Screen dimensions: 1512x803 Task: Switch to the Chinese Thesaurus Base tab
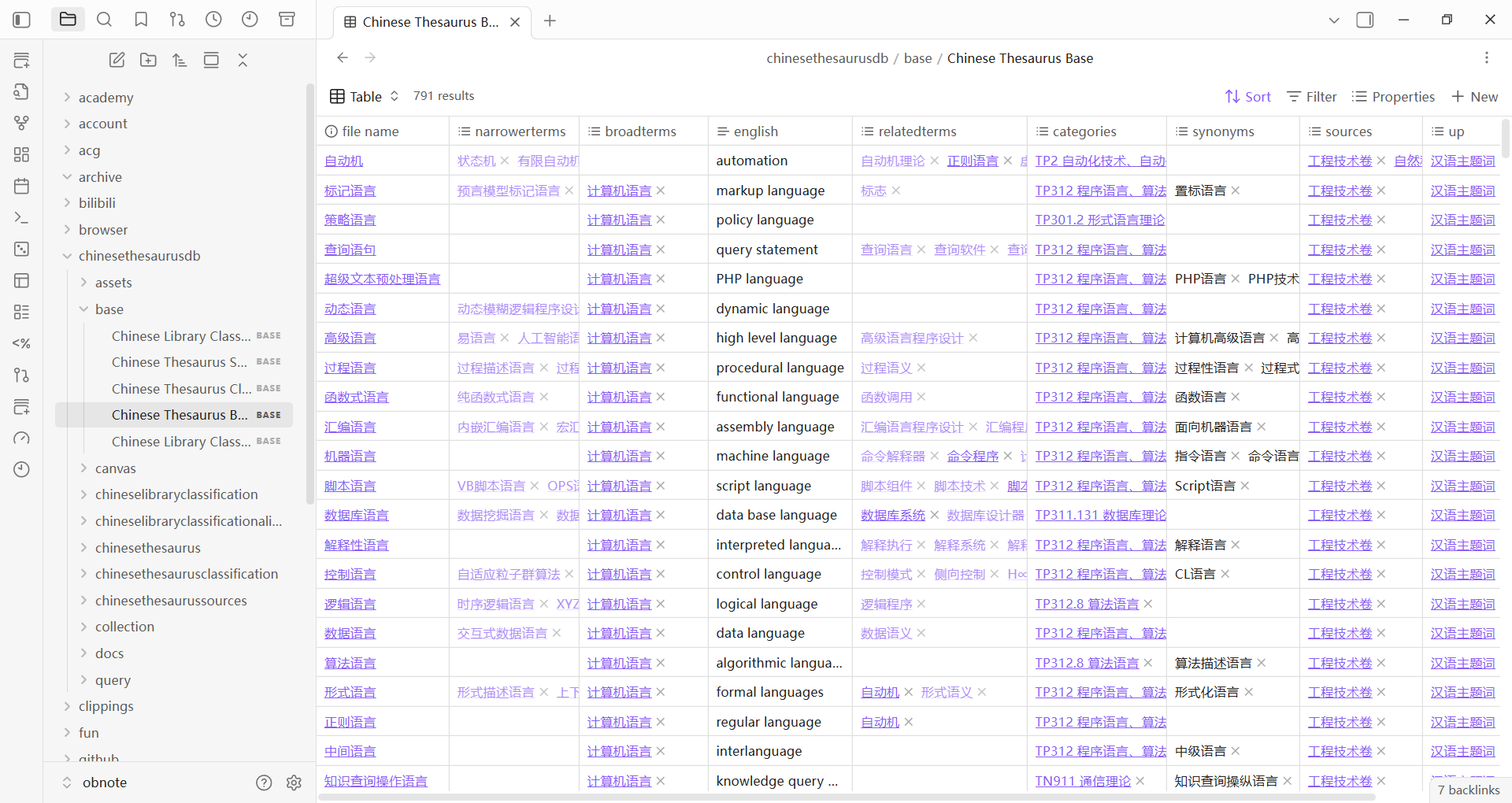coord(430,22)
